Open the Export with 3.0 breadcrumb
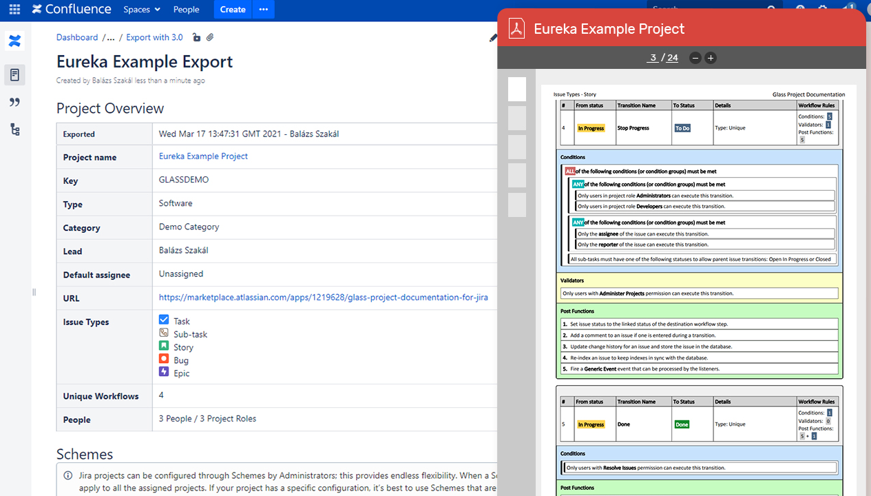The width and height of the screenshot is (871, 496). pos(154,37)
